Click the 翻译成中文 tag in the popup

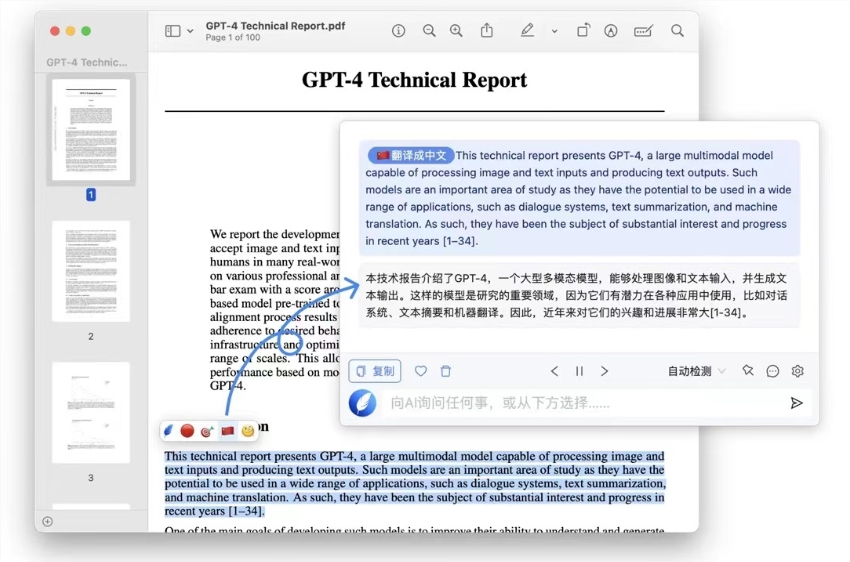coord(410,156)
